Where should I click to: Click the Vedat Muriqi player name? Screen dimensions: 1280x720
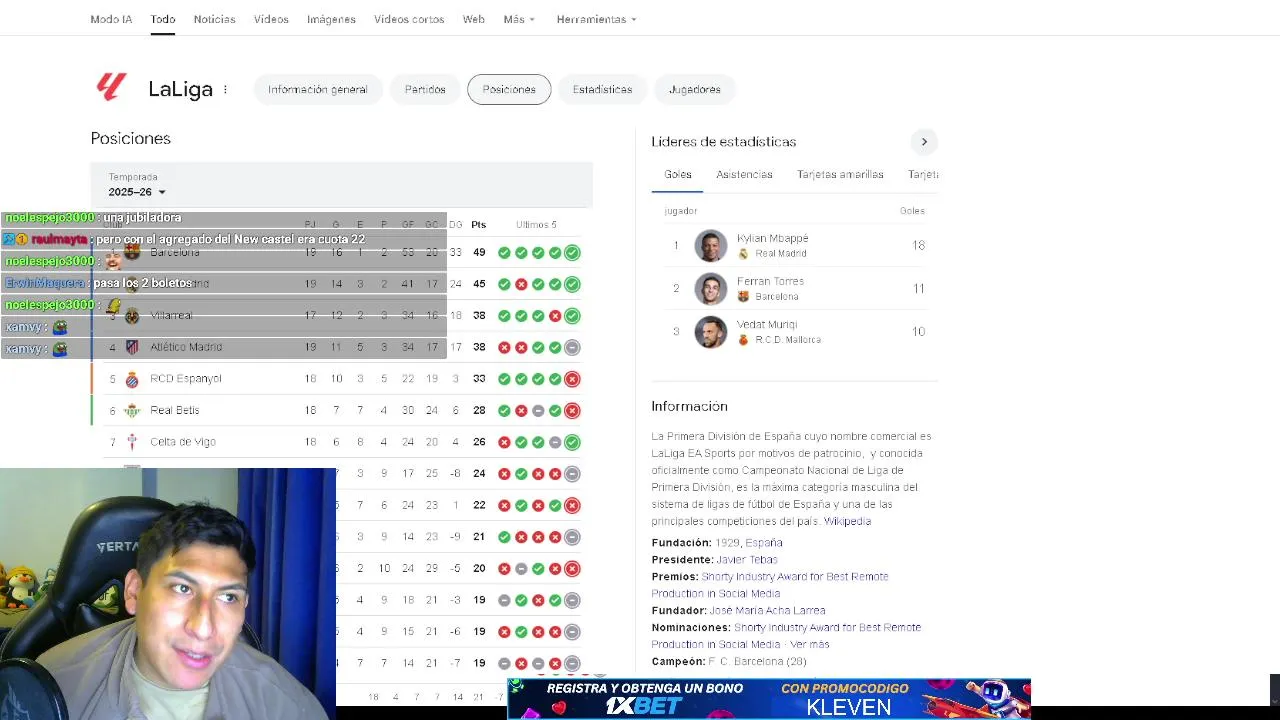click(767, 324)
